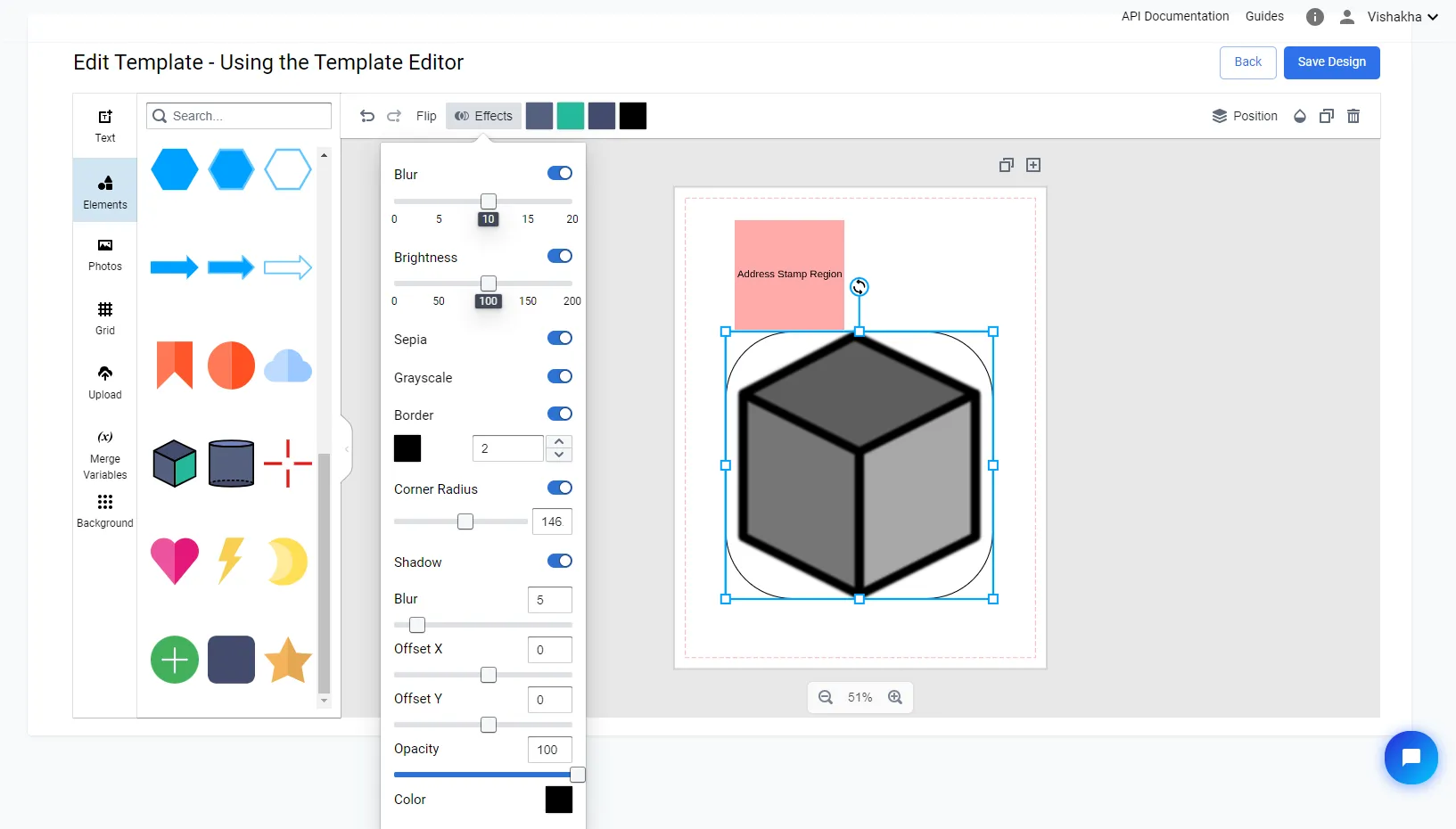Disable the Shadow effect
Image resolution: width=1456 pixels, height=829 pixels.
(559, 561)
